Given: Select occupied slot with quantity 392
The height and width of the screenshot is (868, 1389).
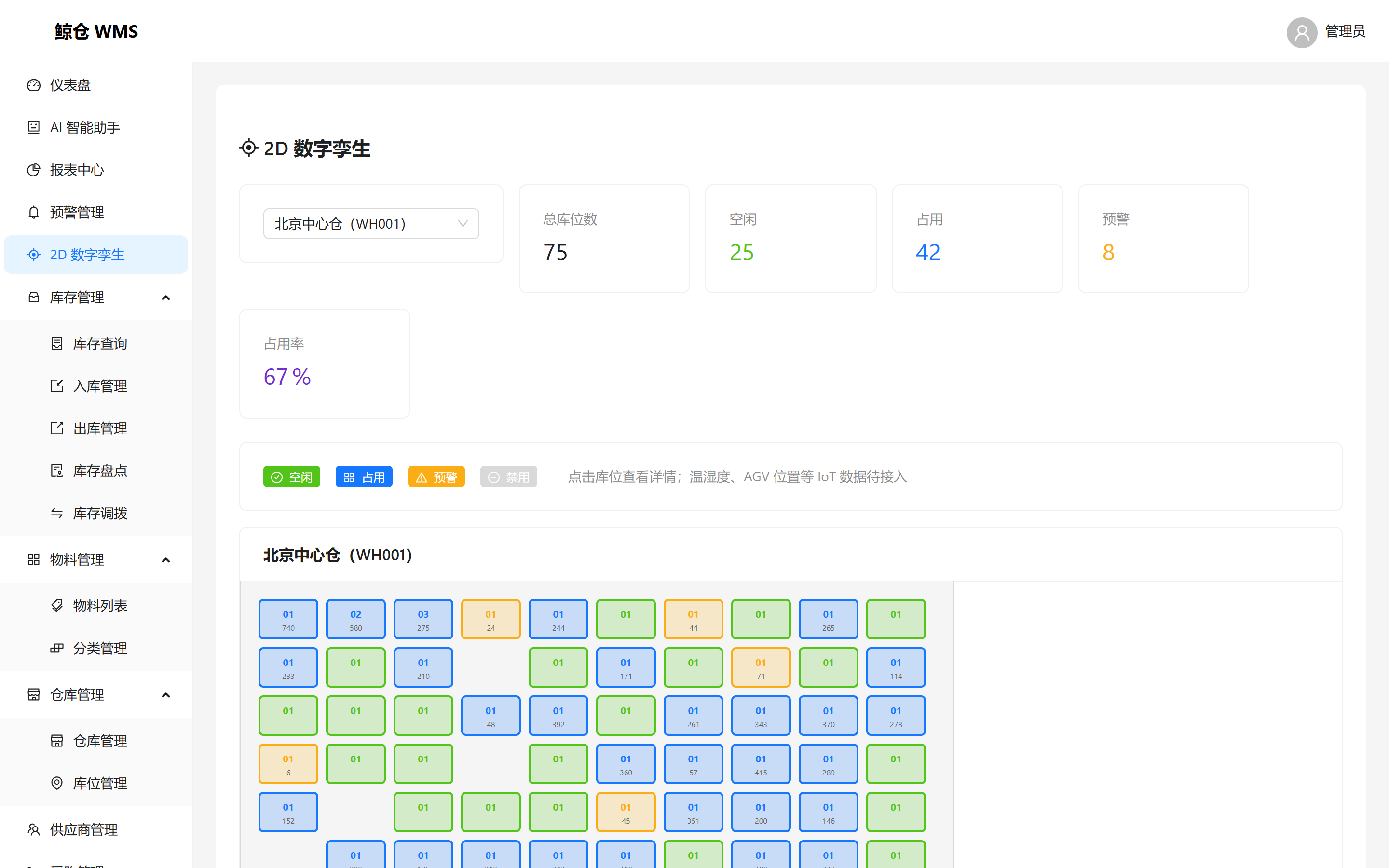Looking at the screenshot, I should point(558,716).
